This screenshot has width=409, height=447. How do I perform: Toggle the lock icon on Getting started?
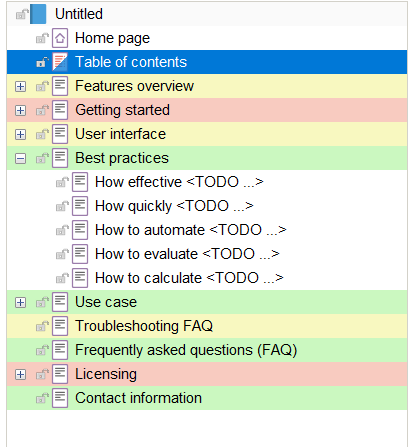coord(42,110)
